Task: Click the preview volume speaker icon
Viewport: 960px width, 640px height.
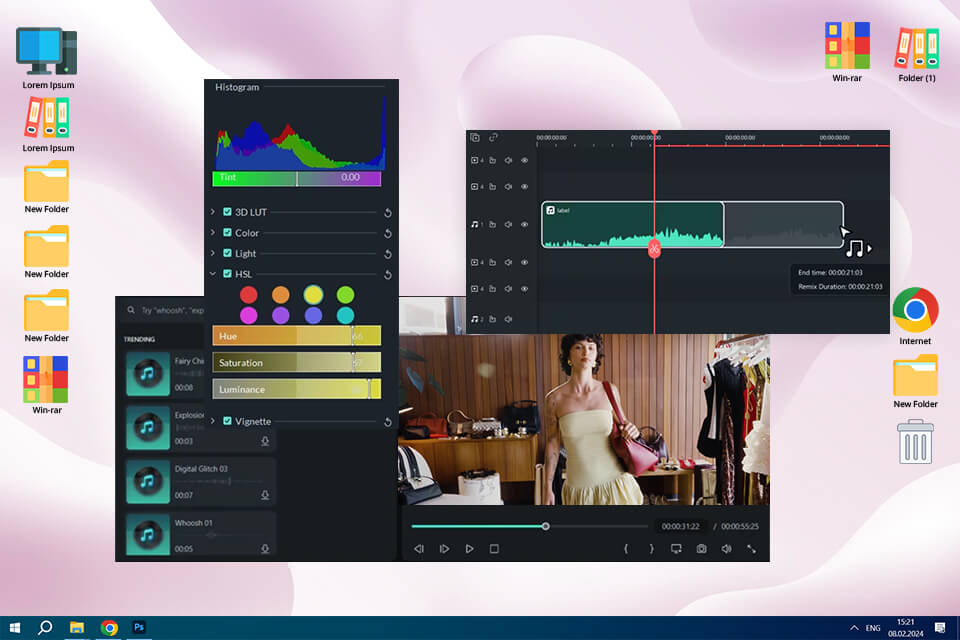Action: 726,549
